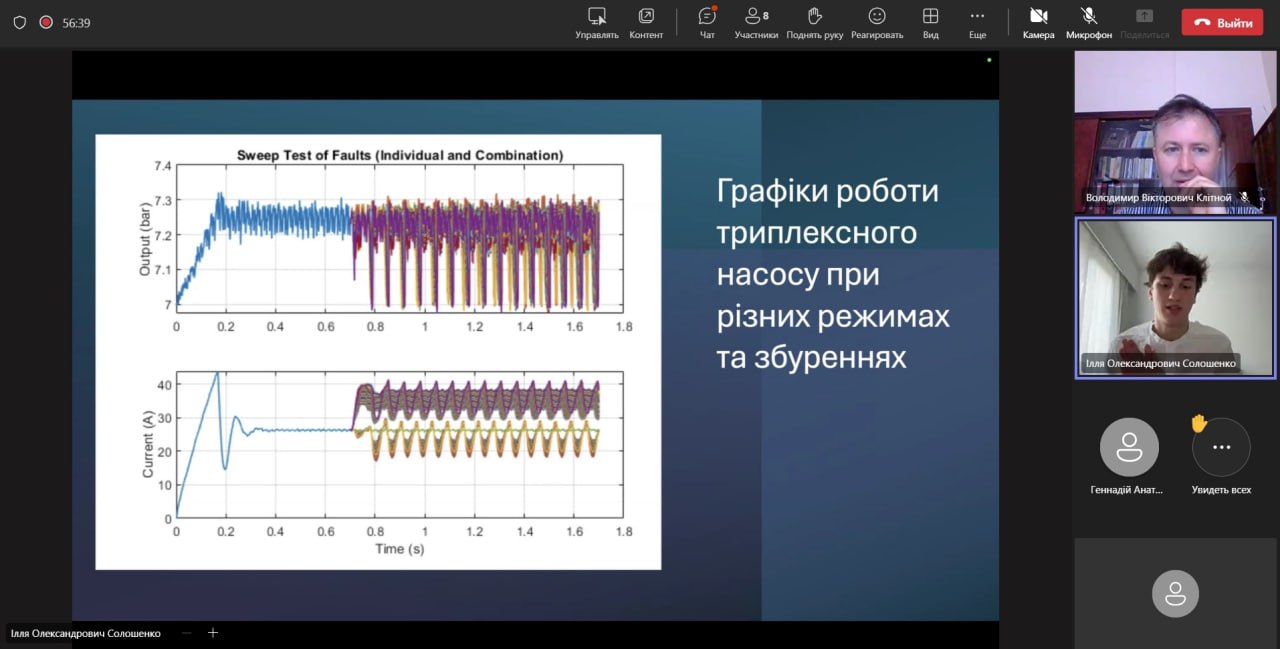
Task: Click the Sweep Test of Faults chart title
Action: coord(400,155)
